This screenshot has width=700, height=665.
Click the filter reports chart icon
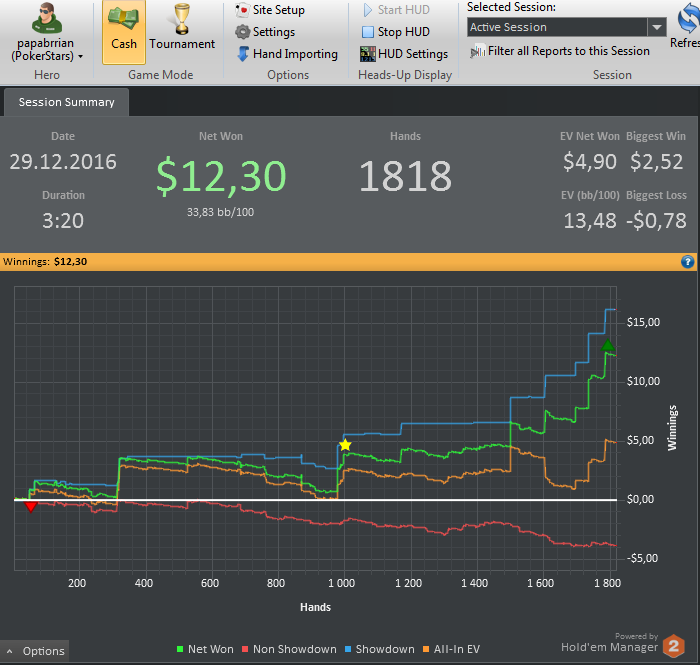coord(478,51)
